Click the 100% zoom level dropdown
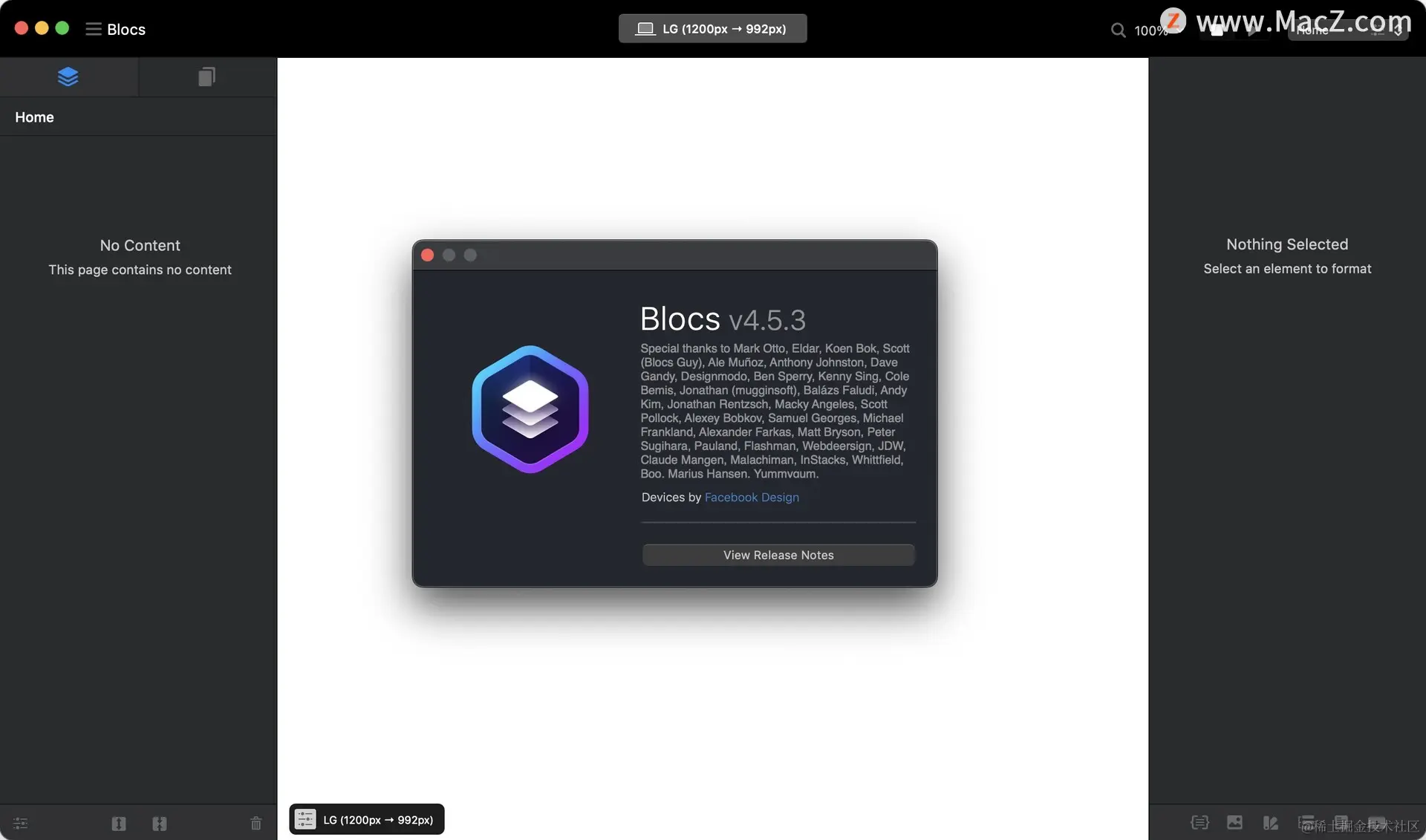This screenshot has width=1426, height=840. [x=1150, y=30]
